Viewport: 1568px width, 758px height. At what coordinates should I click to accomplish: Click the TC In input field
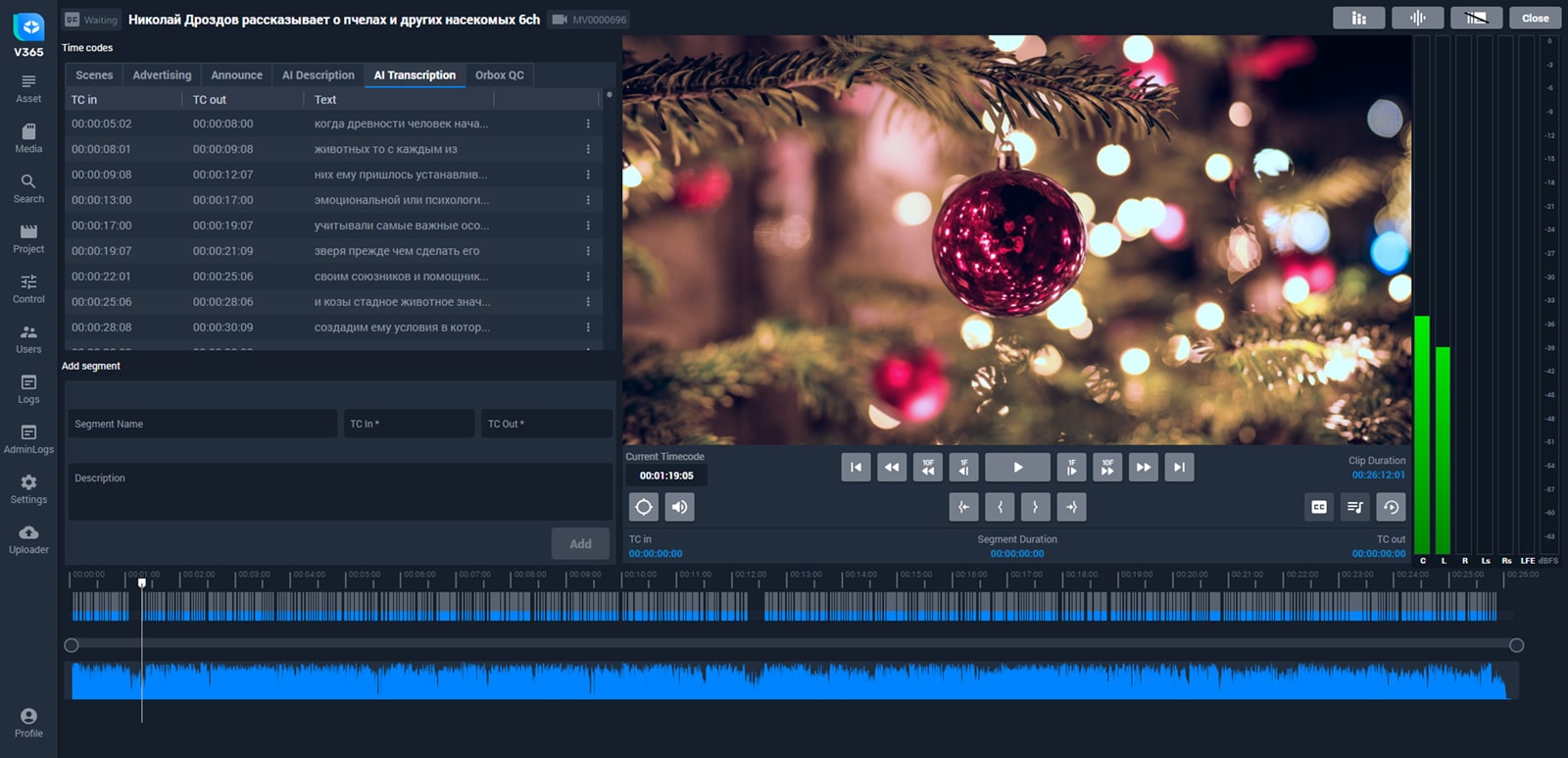tap(409, 424)
